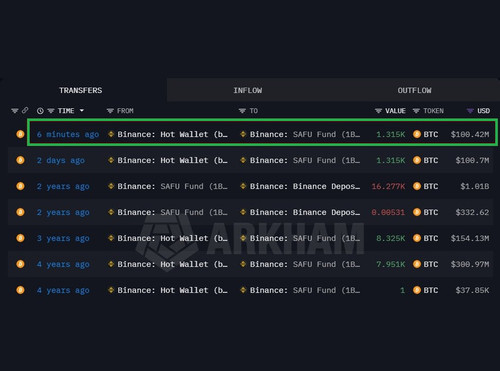
Task: Open the '4 years ago' link for $37.85K
Action: click(x=63, y=290)
